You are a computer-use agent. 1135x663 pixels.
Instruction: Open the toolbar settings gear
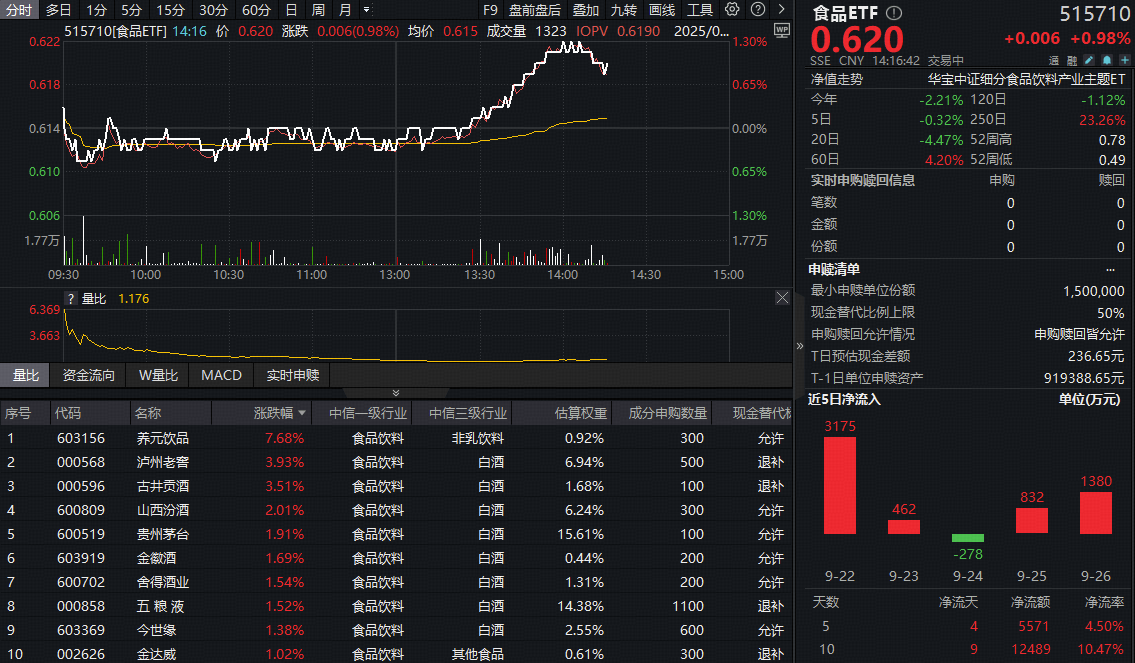pyautogui.click(x=732, y=9)
